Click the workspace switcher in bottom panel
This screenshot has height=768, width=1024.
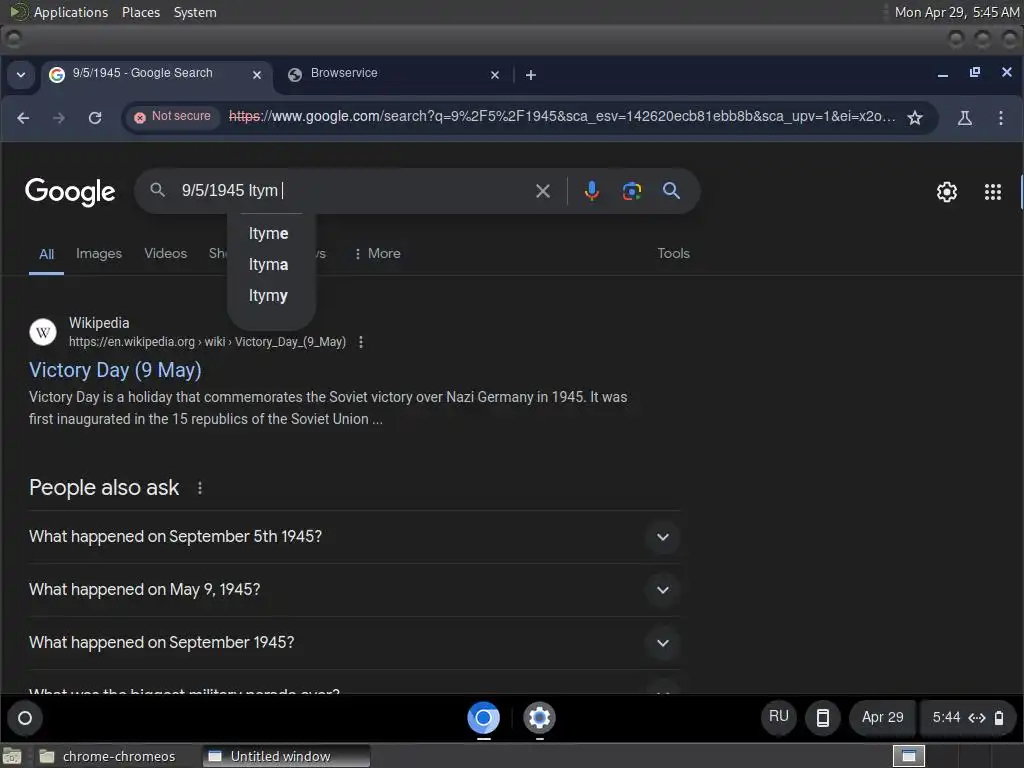(x=909, y=756)
